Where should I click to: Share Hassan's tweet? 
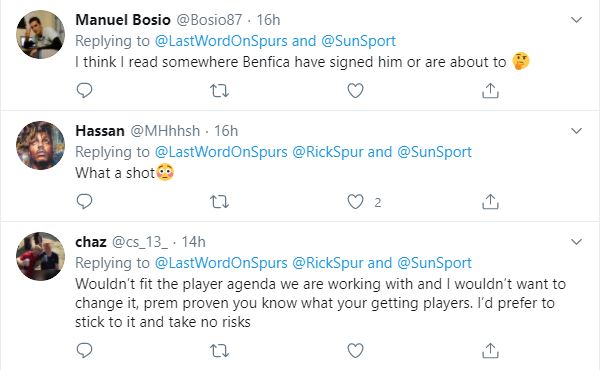(x=490, y=201)
